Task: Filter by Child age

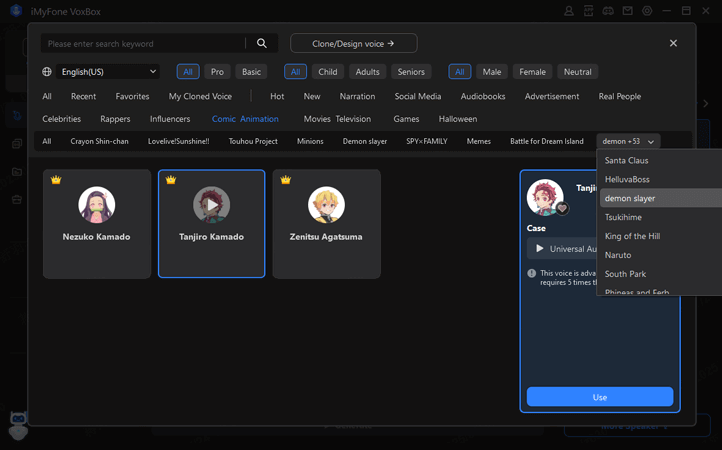Action: 327,72
